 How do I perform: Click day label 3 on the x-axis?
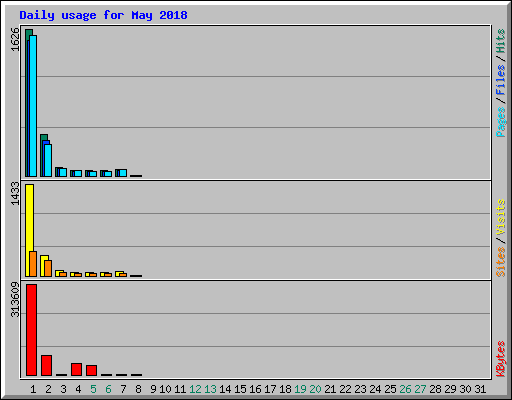tap(63, 389)
